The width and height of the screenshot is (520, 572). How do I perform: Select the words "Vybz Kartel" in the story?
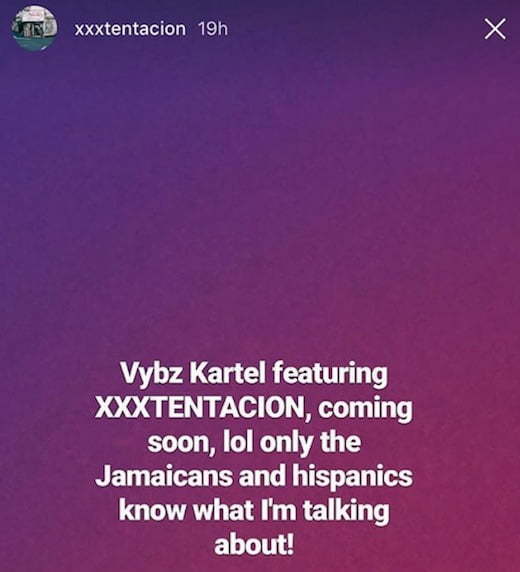pyautogui.click(x=193, y=373)
